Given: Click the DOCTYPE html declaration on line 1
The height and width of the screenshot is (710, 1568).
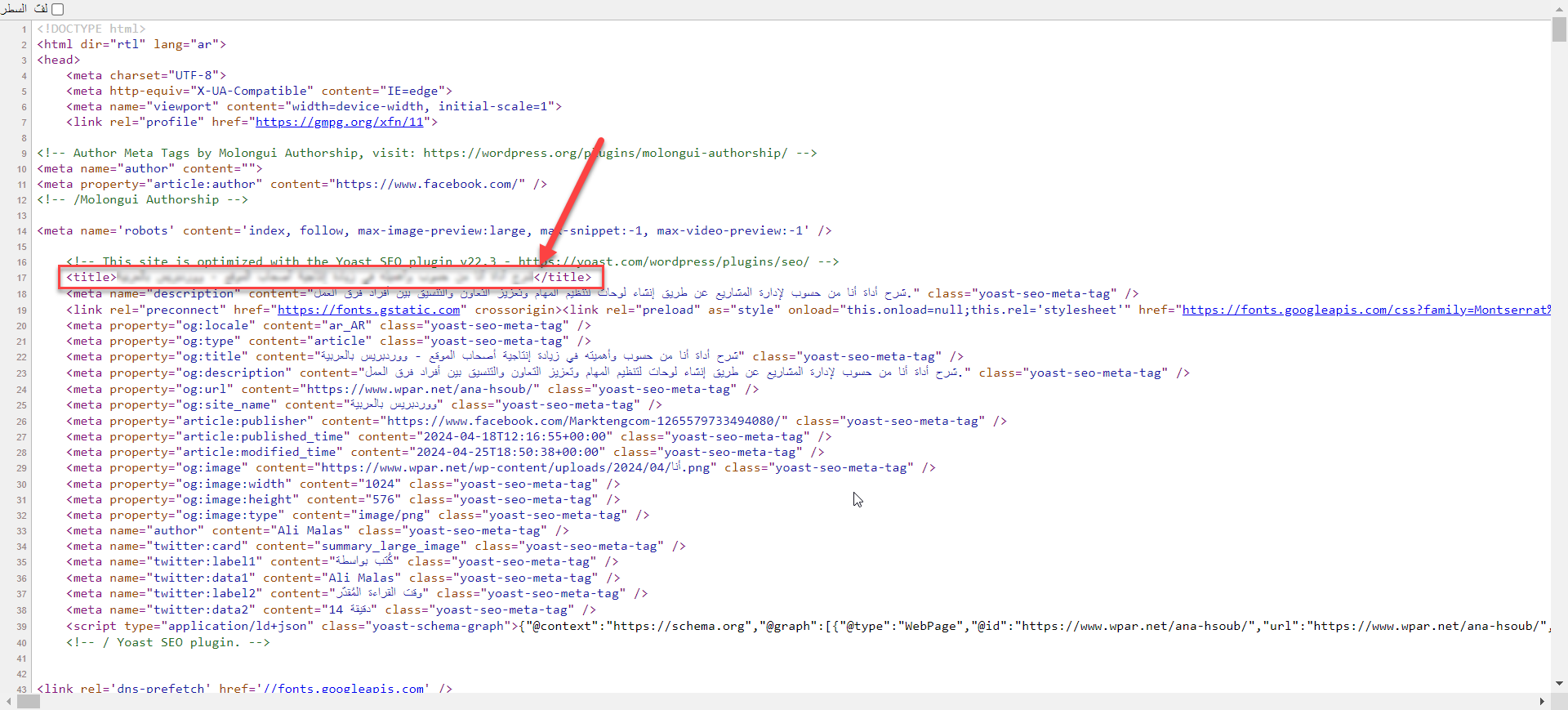Looking at the screenshot, I should (91, 29).
